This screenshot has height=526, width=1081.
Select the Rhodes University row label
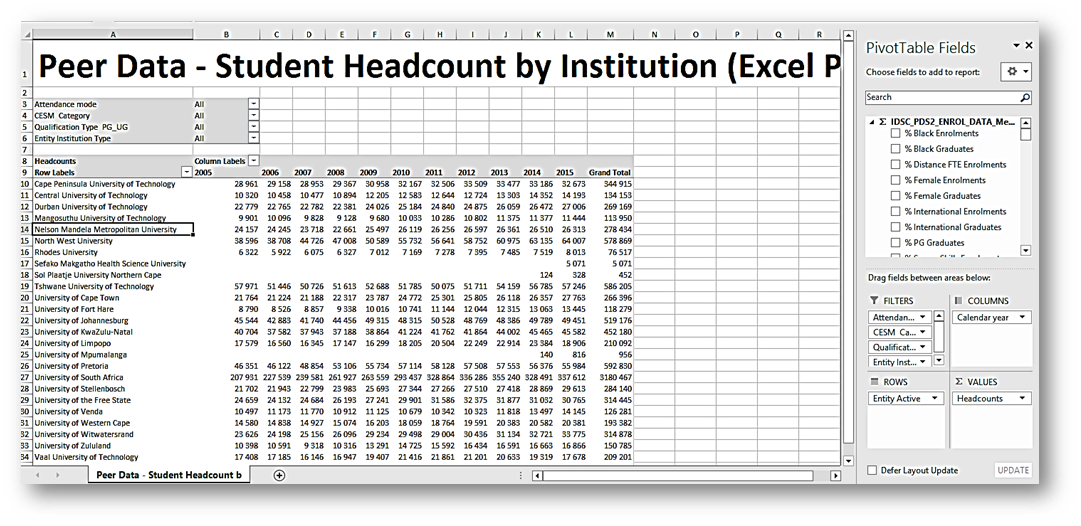click(x=113, y=252)
